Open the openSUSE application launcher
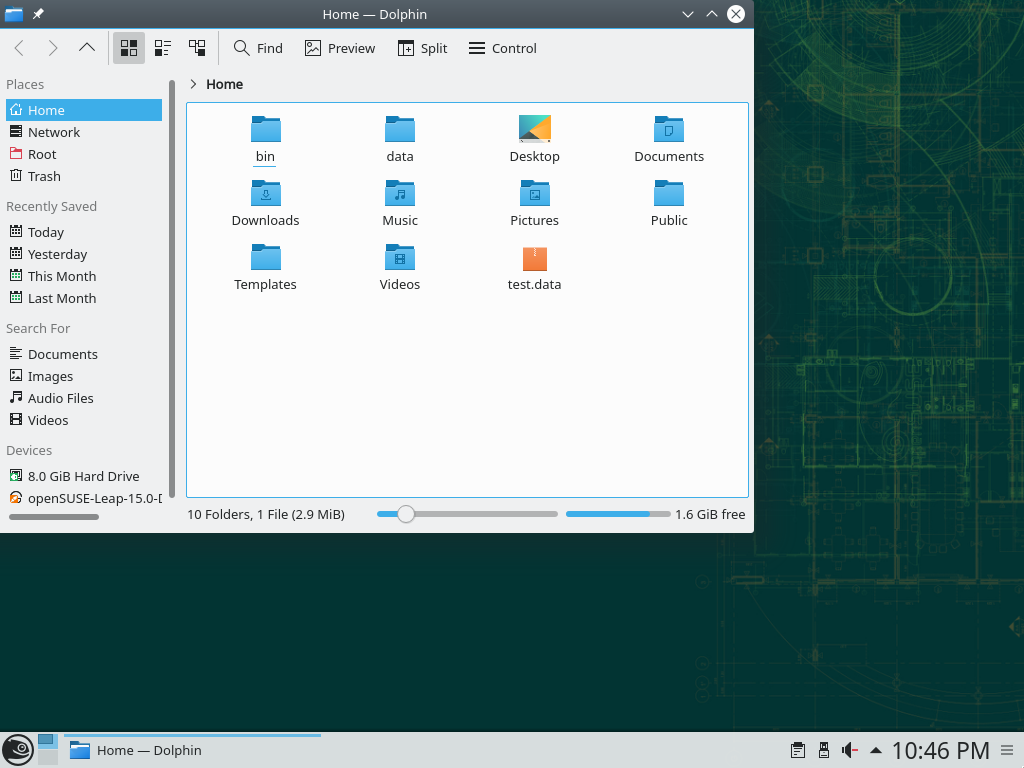1024x768 pixels. (x=17, y=750)
